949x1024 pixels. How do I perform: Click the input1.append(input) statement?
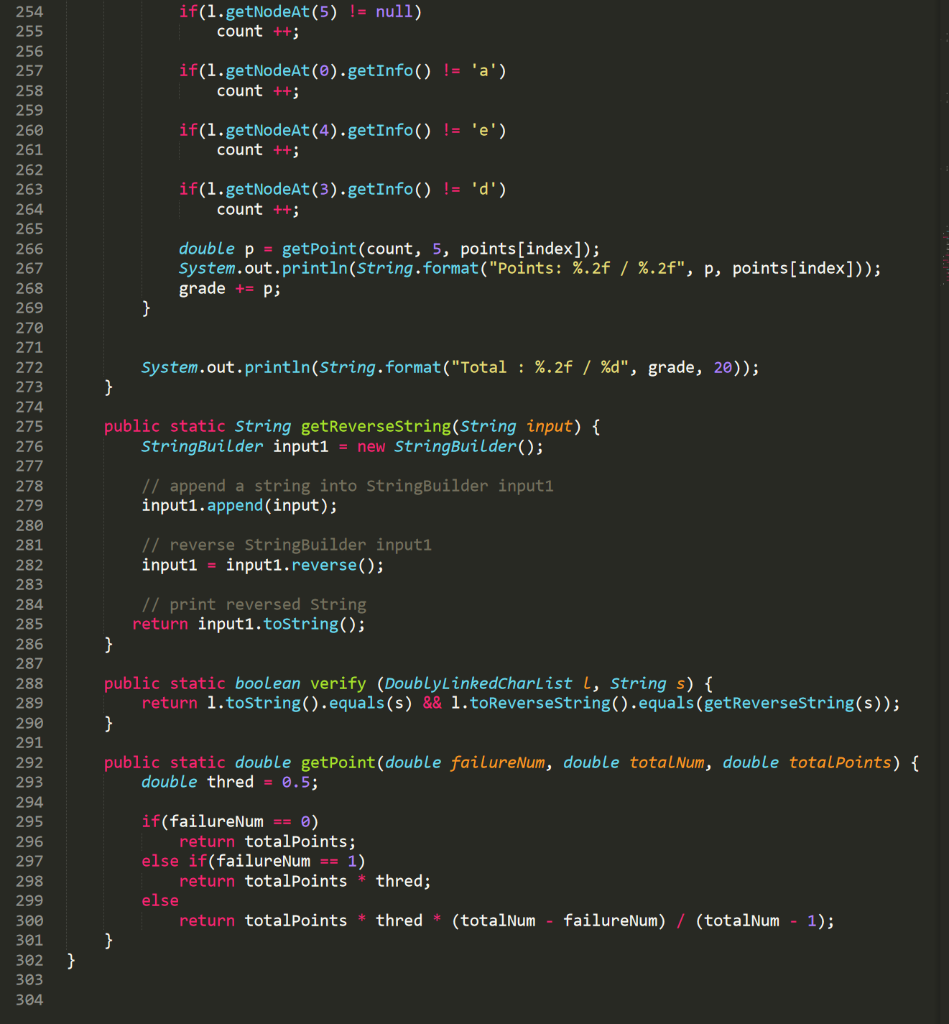coord(239,505)
